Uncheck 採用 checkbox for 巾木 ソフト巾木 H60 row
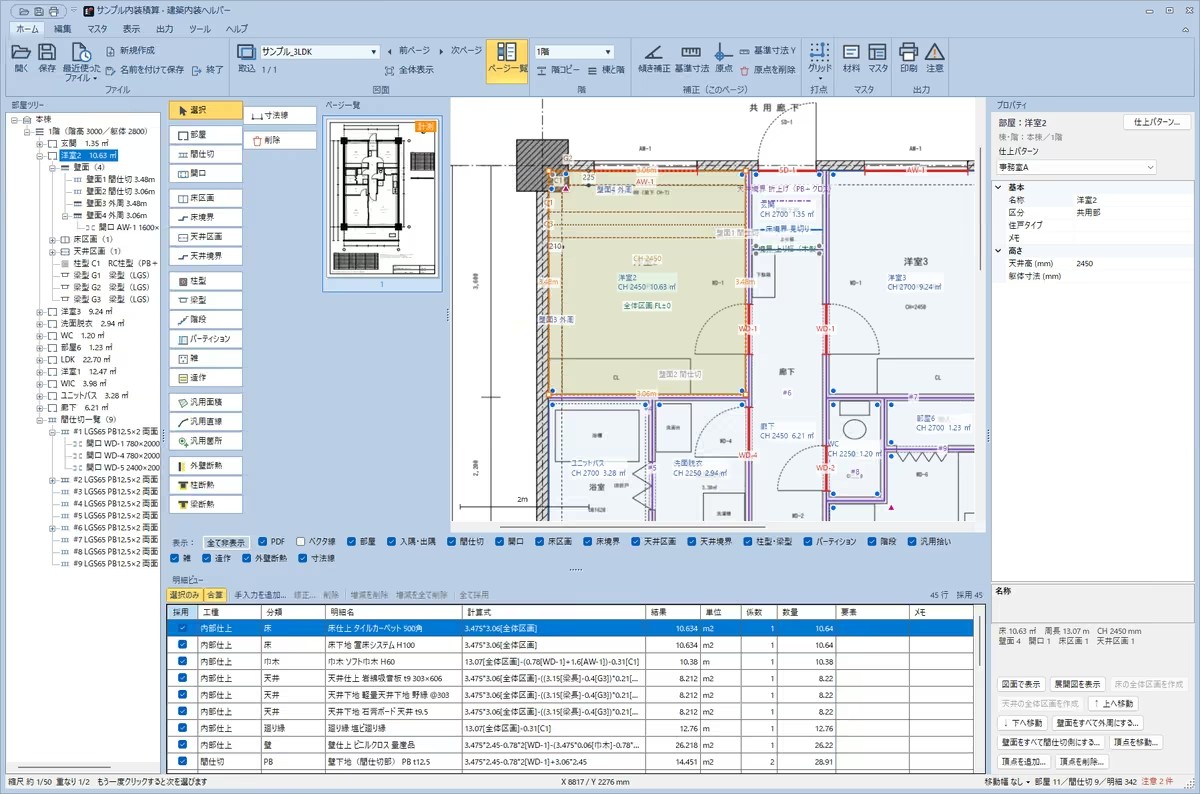The width and height of the screenshot is (1200, 794). [x=181, y=662]
